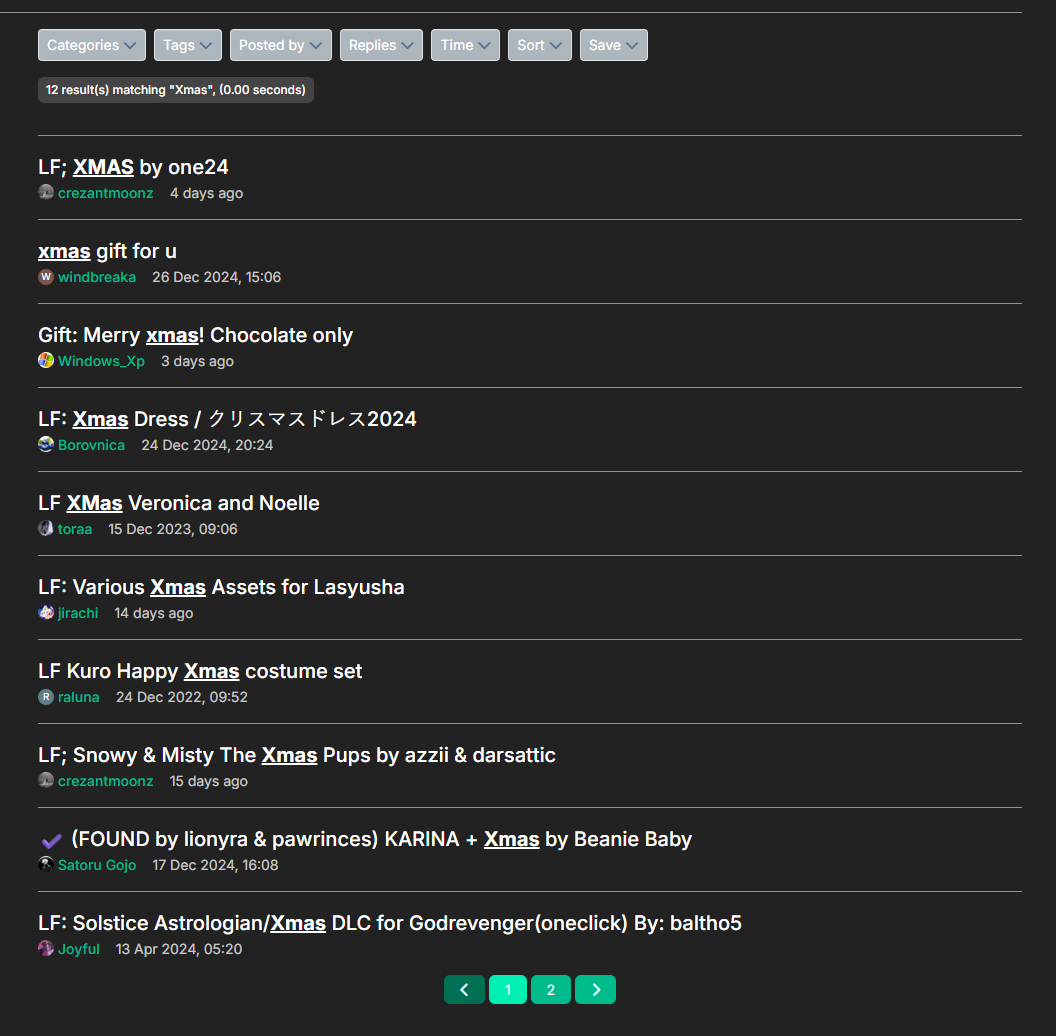Screen dimensions: 1056x1036
Task: Click the 4 days ago timestamp
Action: coord(207,193)
